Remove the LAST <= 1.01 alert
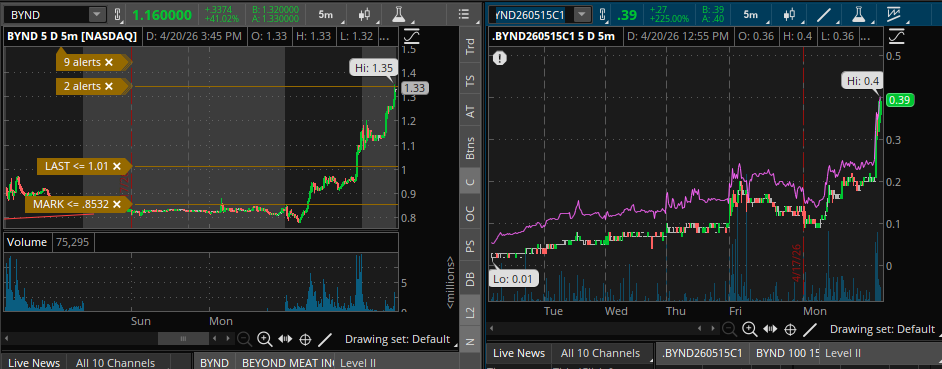Screen dimensions: 942x369 tap(117, 166)
